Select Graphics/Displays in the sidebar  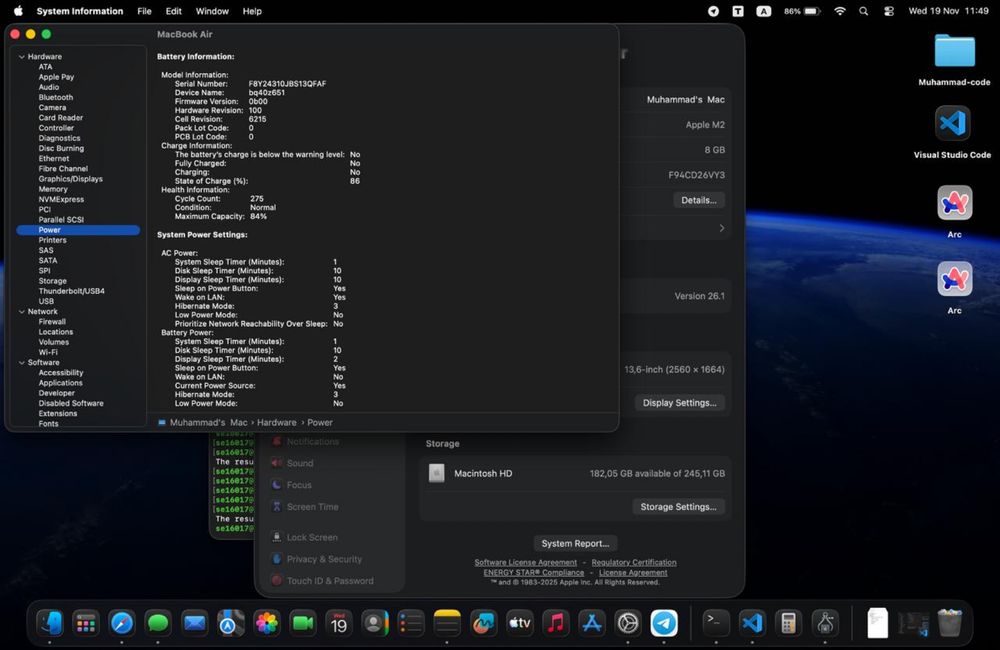coord(70,179)
